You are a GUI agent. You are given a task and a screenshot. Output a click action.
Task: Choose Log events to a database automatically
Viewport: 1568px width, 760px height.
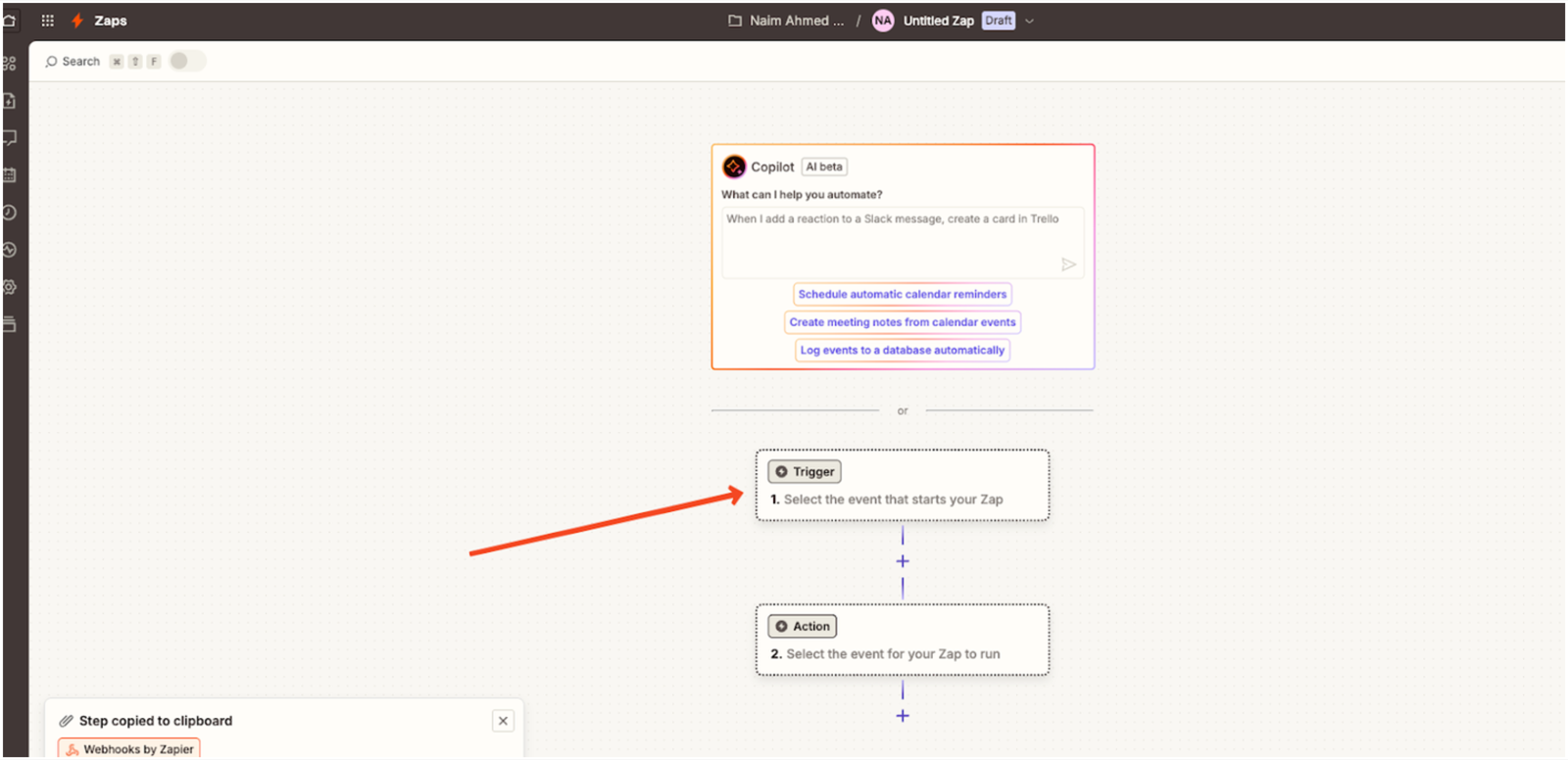(903, 350)
